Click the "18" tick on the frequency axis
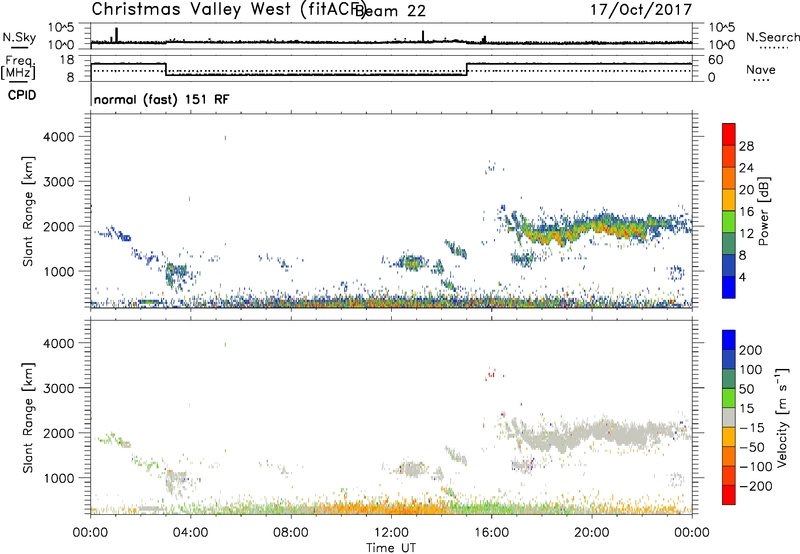This screenshot has width=800, height=554. [67, 60]
